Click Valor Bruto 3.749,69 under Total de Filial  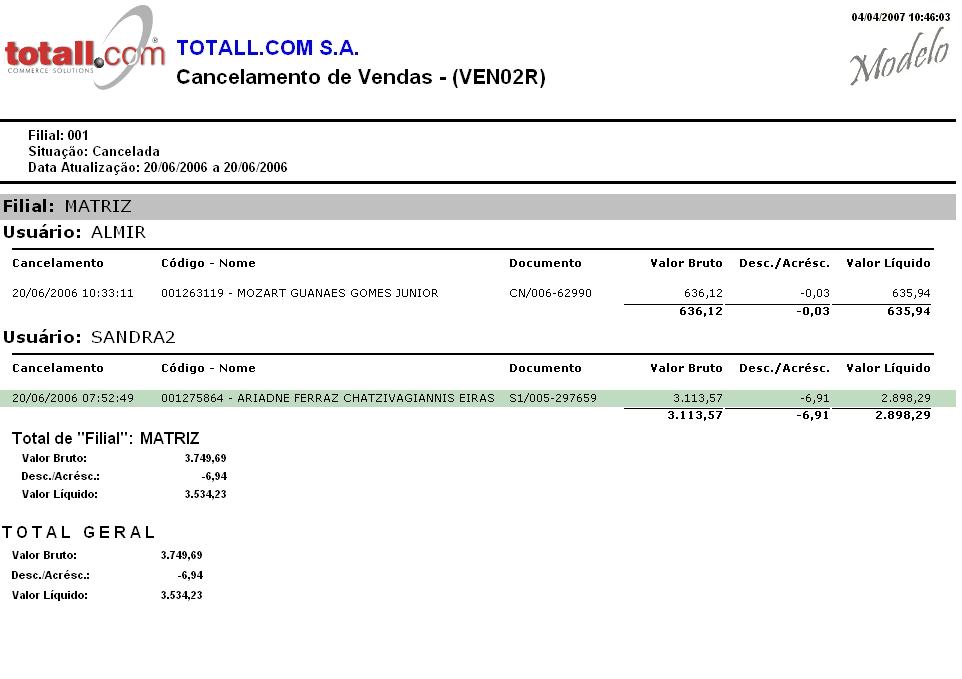tap(206, 458)
